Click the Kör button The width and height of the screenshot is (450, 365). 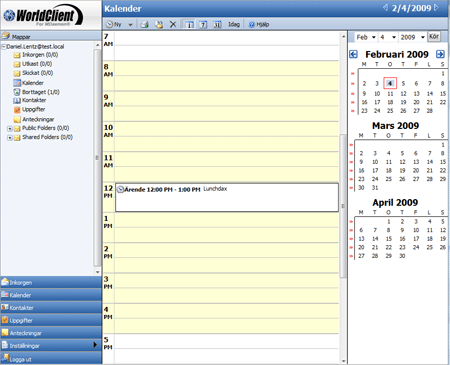434,37
